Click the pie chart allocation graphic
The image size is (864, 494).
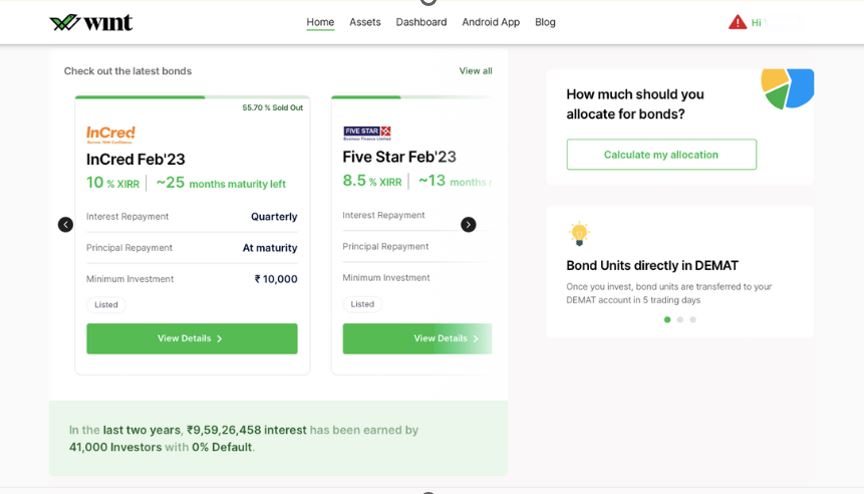(x=787, y=88)
